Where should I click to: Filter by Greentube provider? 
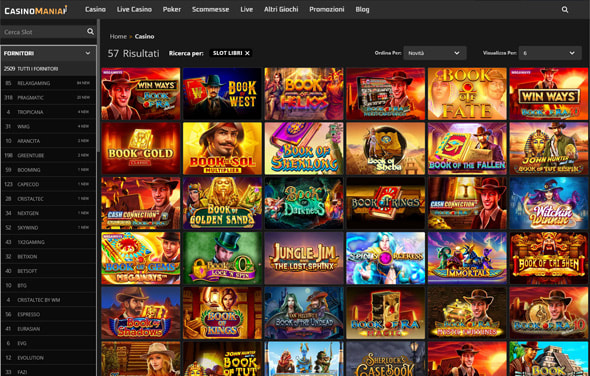(x=48, y=155)
